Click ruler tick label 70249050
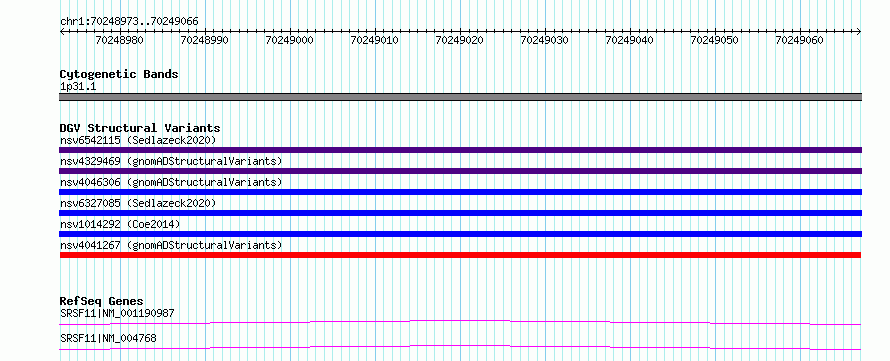The height and width of the screenshot is (361, 890). click(715, 40)
